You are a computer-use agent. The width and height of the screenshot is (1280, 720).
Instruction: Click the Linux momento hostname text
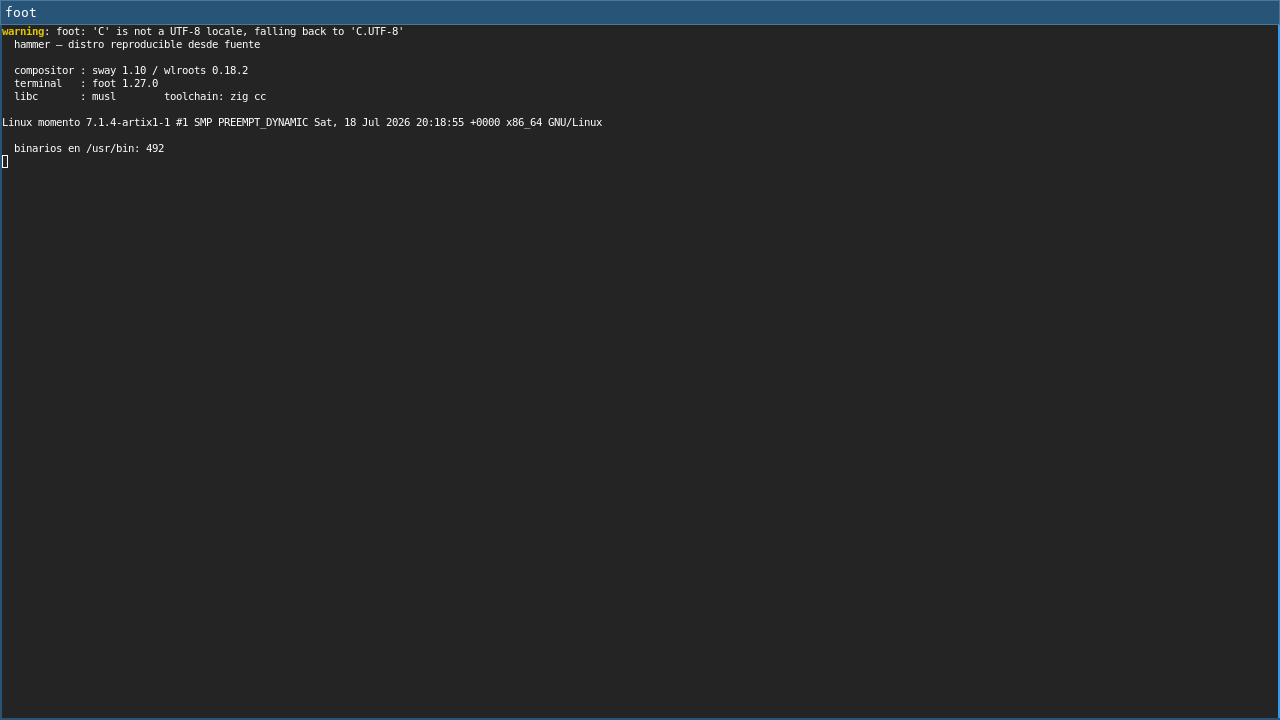41,123
